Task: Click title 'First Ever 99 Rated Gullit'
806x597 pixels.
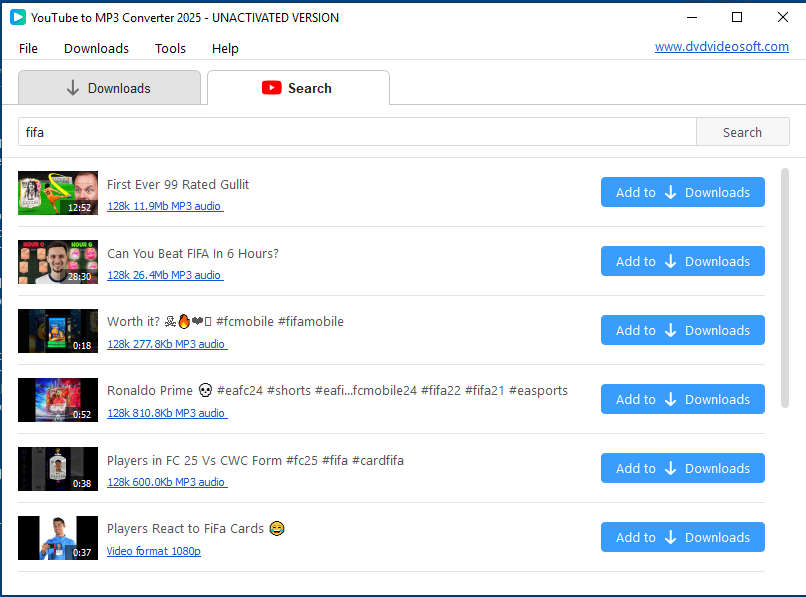Action: pyautogui.click(x=178, y=185)
